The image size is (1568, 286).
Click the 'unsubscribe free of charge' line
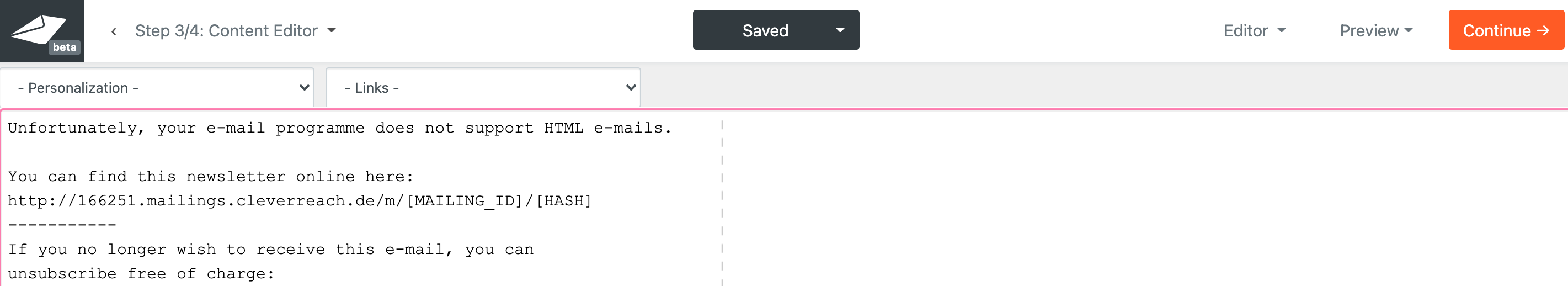point(141,274)
